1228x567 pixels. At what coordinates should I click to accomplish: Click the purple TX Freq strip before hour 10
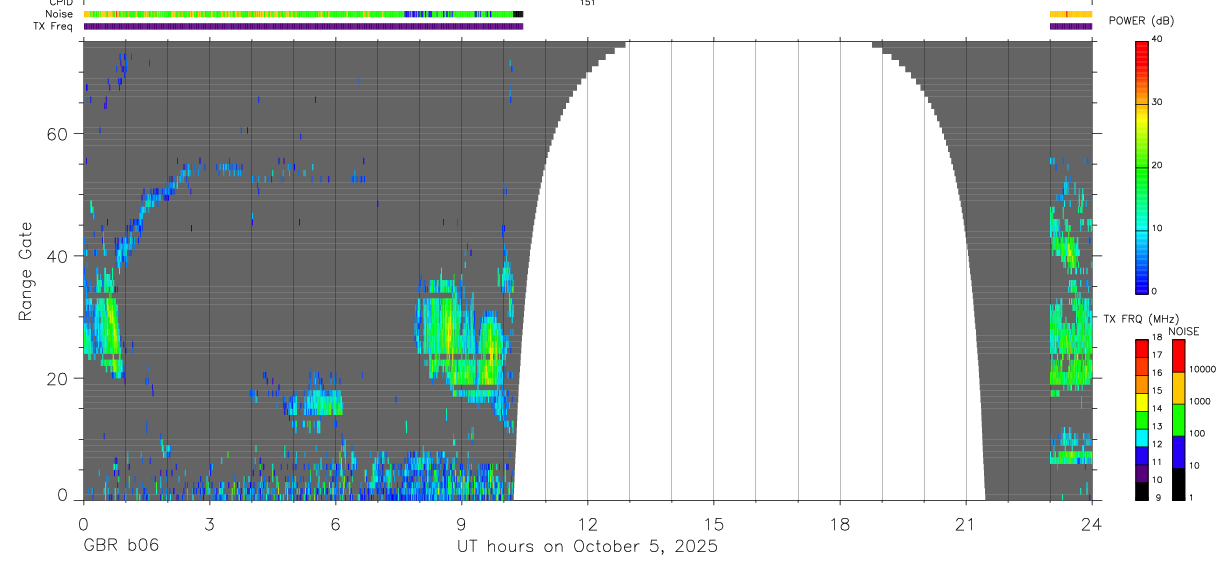pyautogui.click(x=303, y=26)
